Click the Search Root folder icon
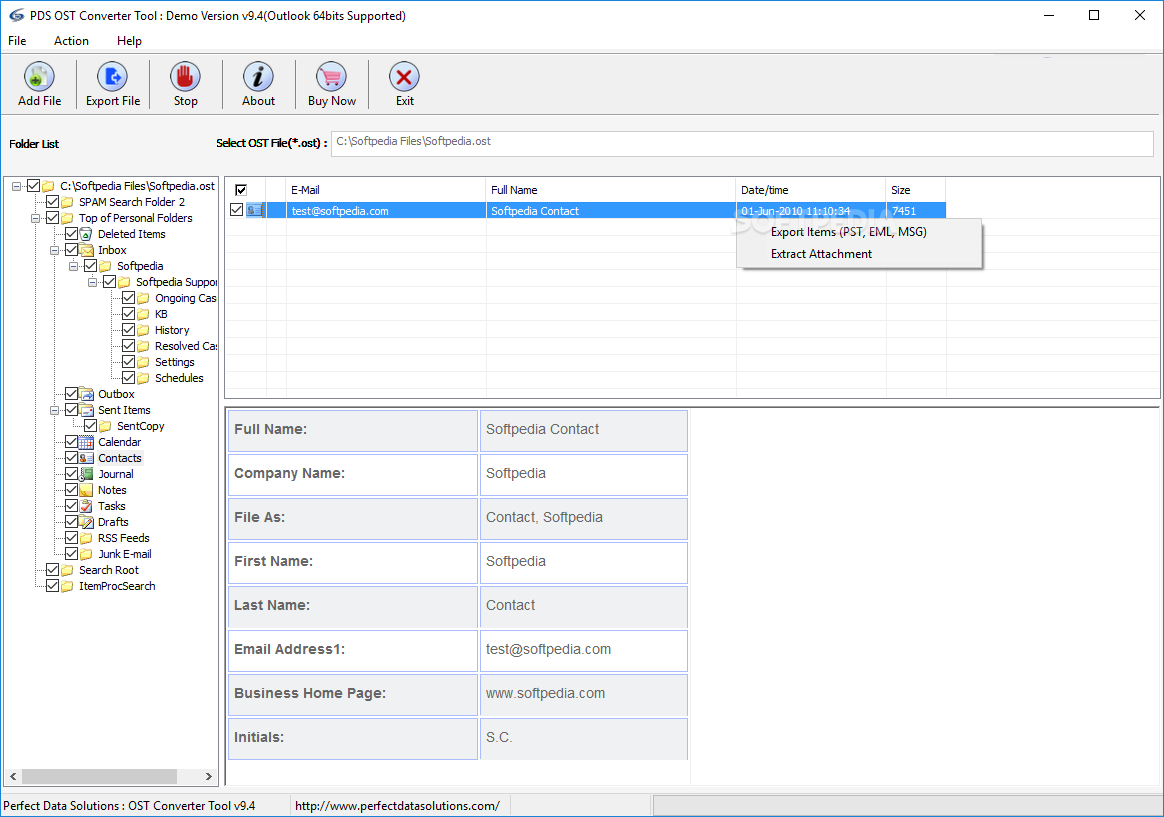Image resolution: width=1164 pixels, height=817 pixels. click(67, 570)
